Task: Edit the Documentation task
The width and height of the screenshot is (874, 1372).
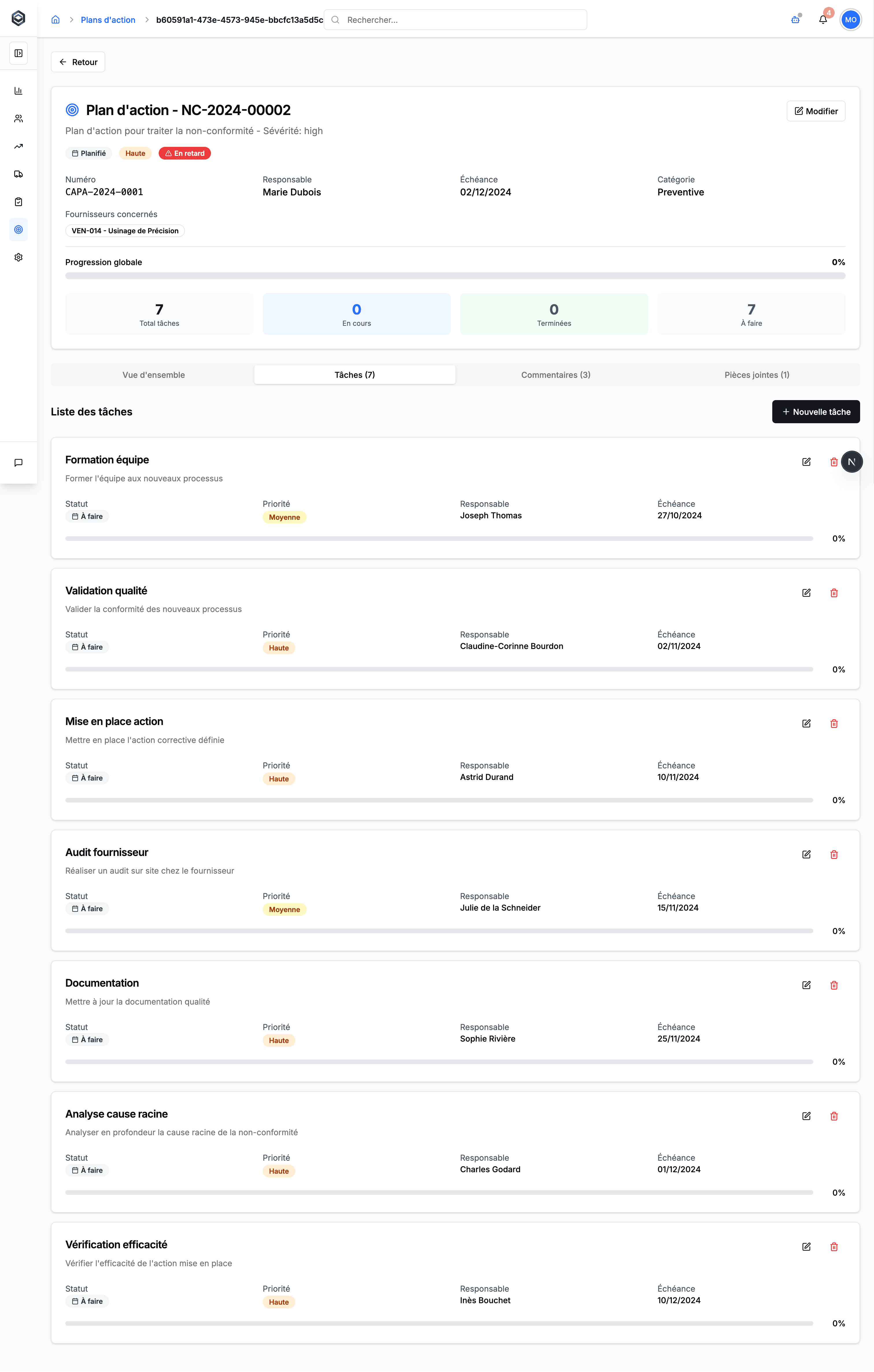Action: (x=806, y=985)
